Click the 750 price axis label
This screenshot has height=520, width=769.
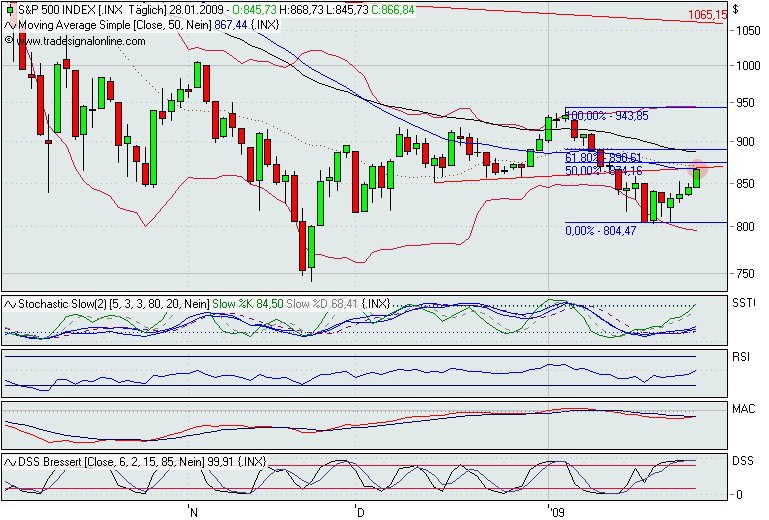coord(744,274)
